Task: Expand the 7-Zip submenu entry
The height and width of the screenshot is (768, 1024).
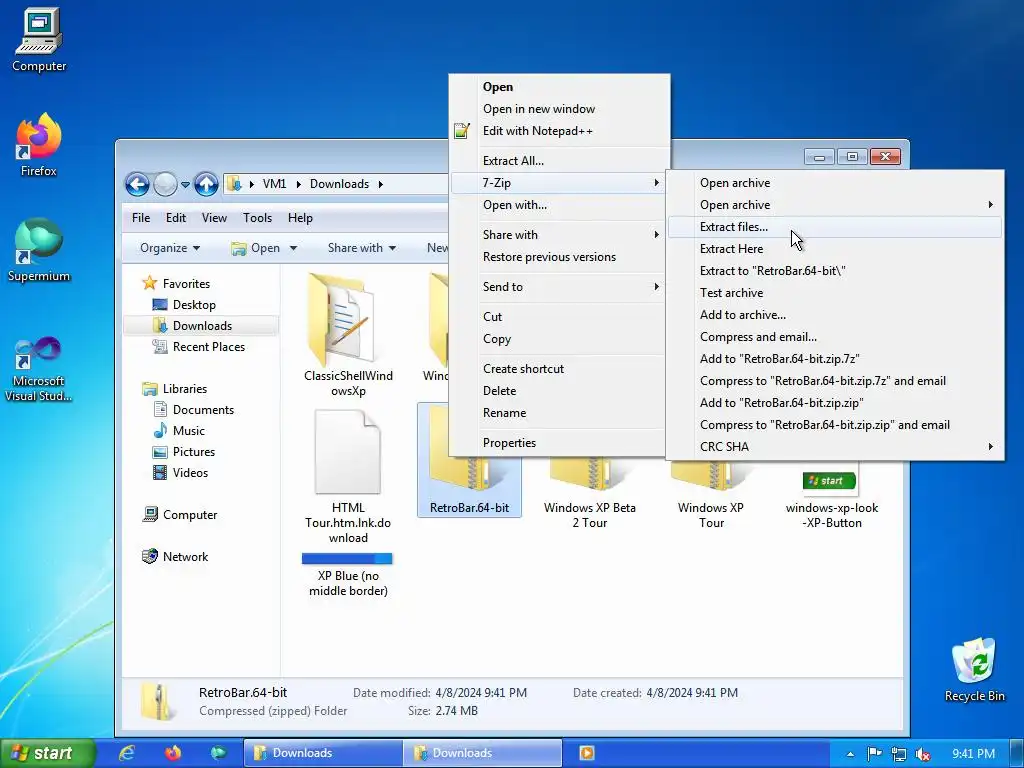Action: (x=559, y=183)
